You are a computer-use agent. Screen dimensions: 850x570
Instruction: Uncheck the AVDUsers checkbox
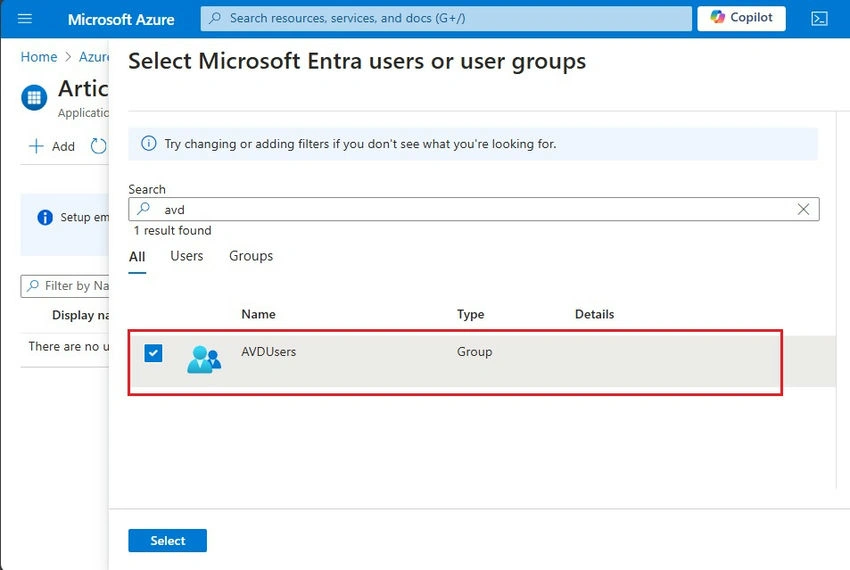(x=153, y=353)
